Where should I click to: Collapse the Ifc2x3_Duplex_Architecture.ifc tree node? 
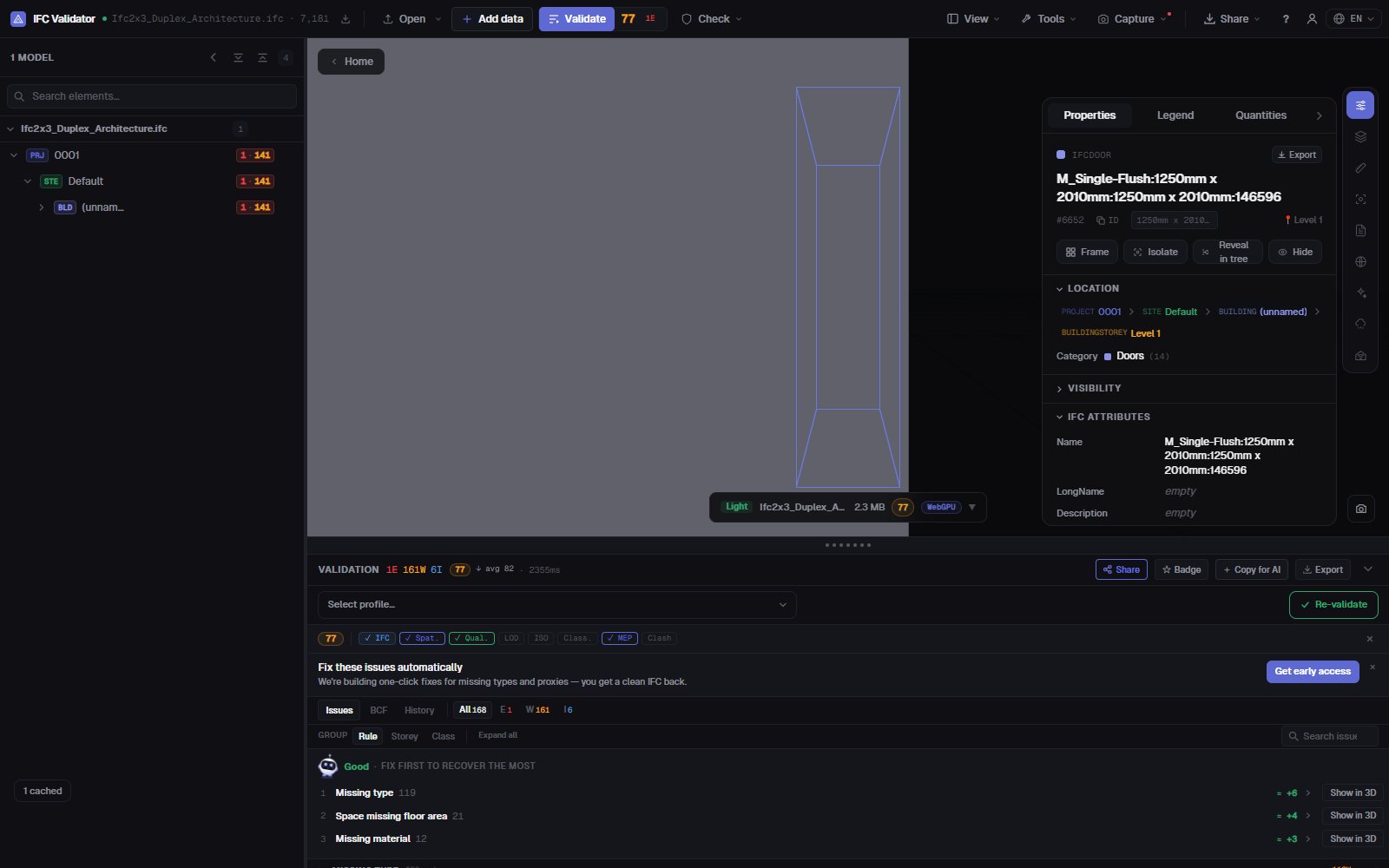pos(10,128)
